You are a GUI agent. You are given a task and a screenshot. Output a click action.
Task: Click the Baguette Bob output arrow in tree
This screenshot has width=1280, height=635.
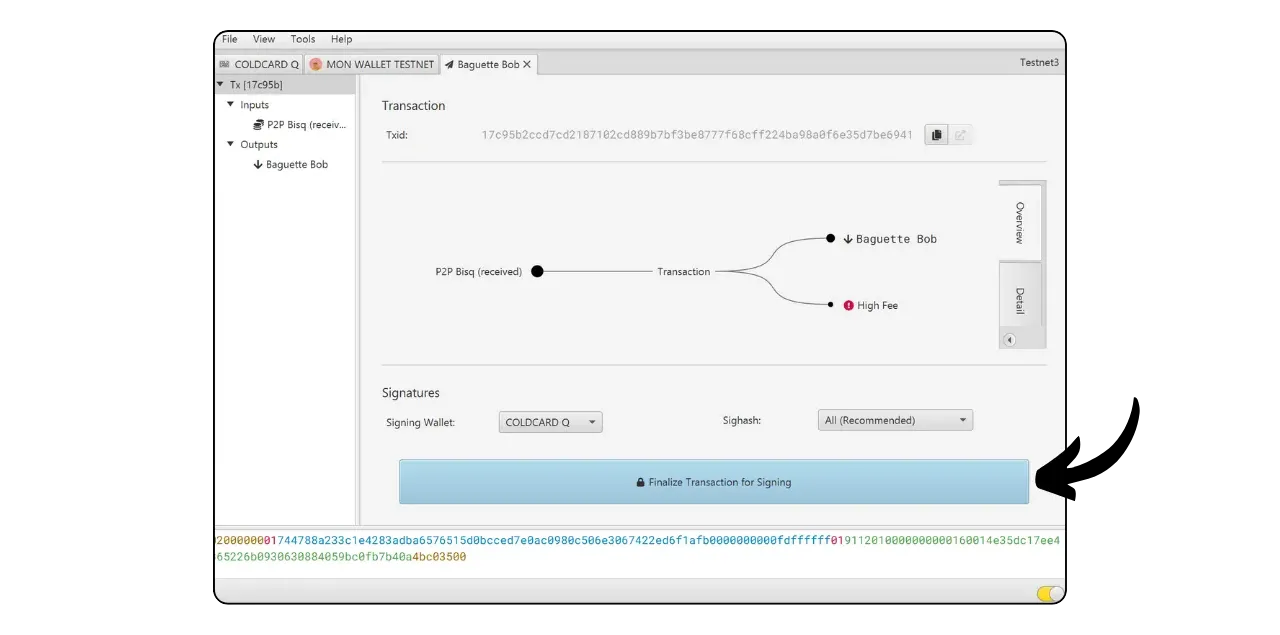click(x=258, y=165)
